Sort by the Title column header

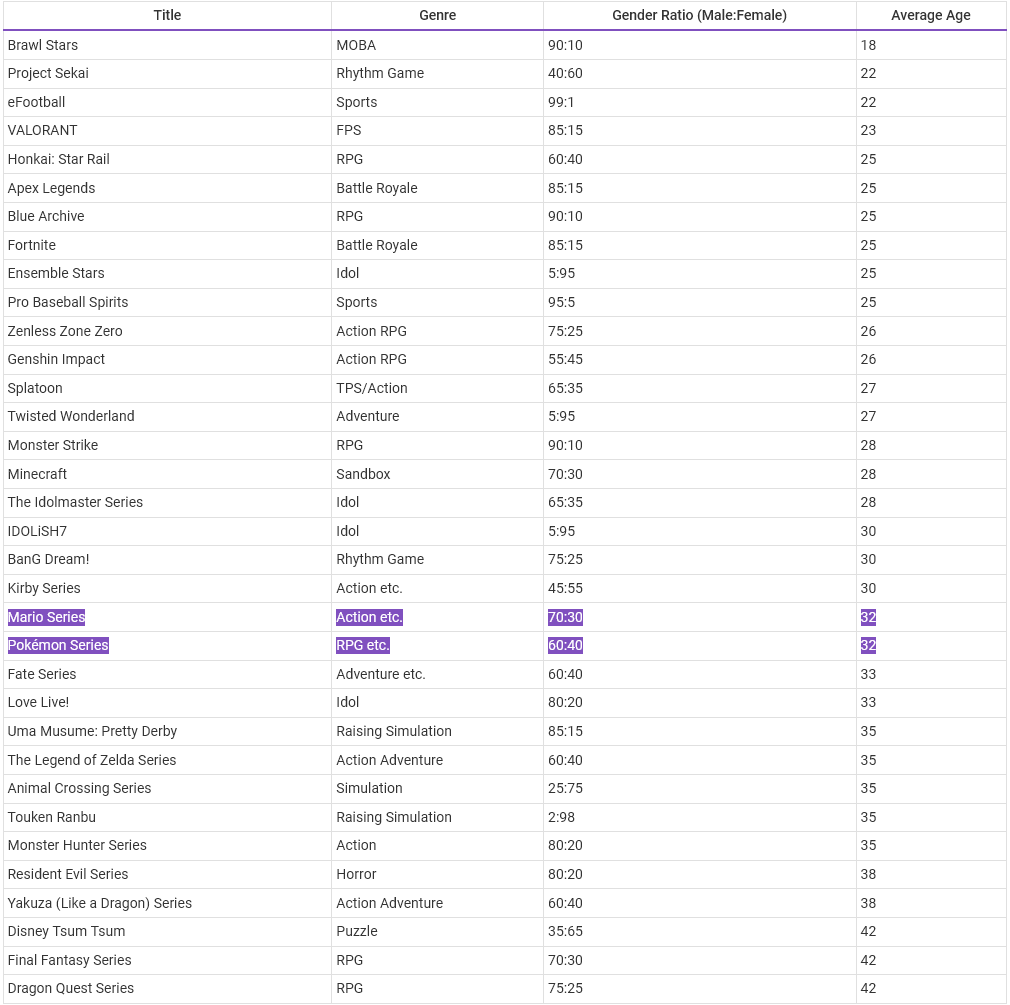coord(167,15)
